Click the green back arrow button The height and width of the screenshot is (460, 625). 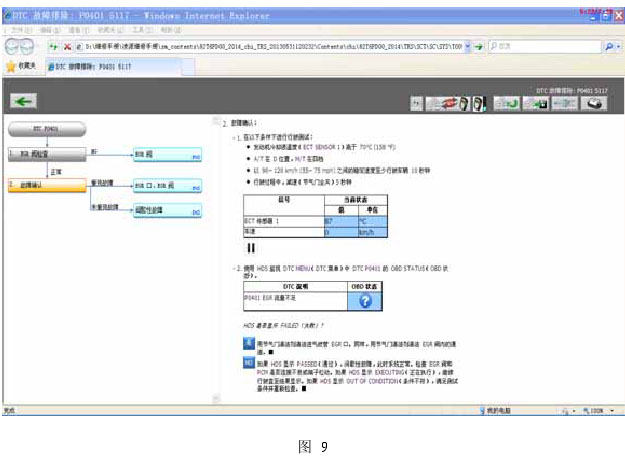coord(22,101)
